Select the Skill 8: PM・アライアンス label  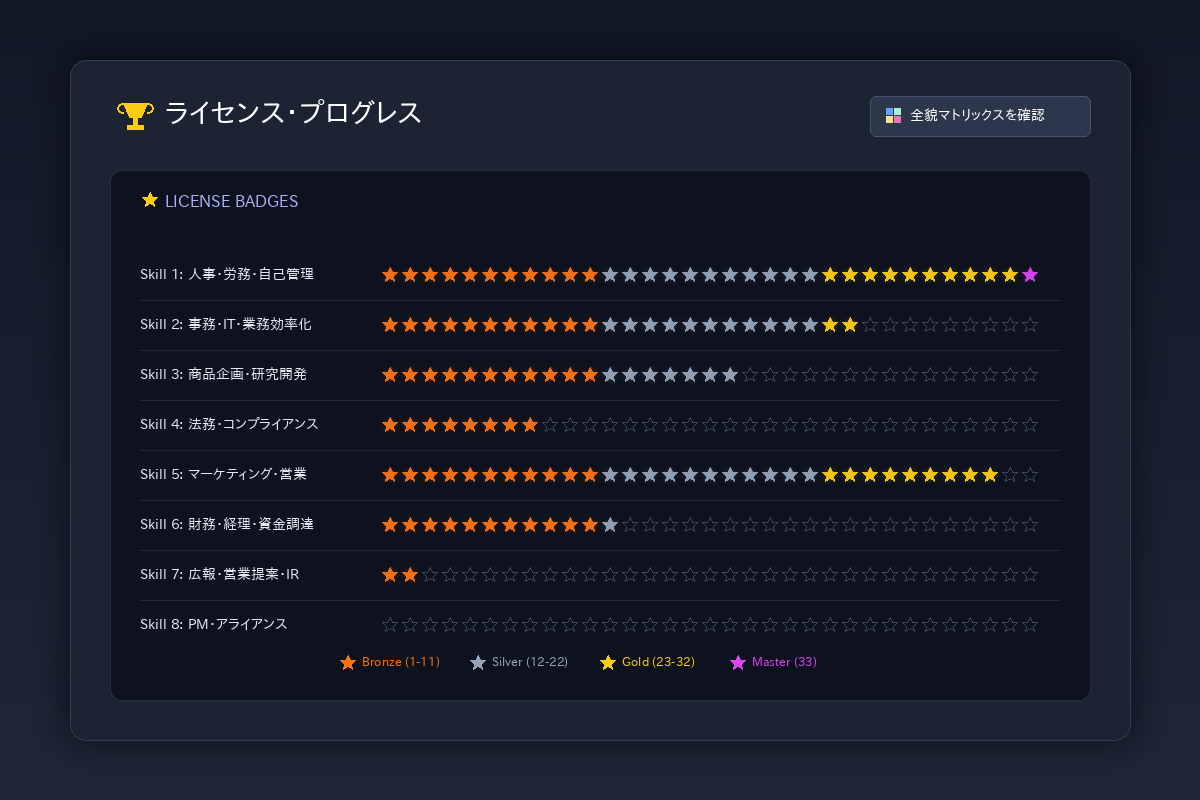[214, 624]
